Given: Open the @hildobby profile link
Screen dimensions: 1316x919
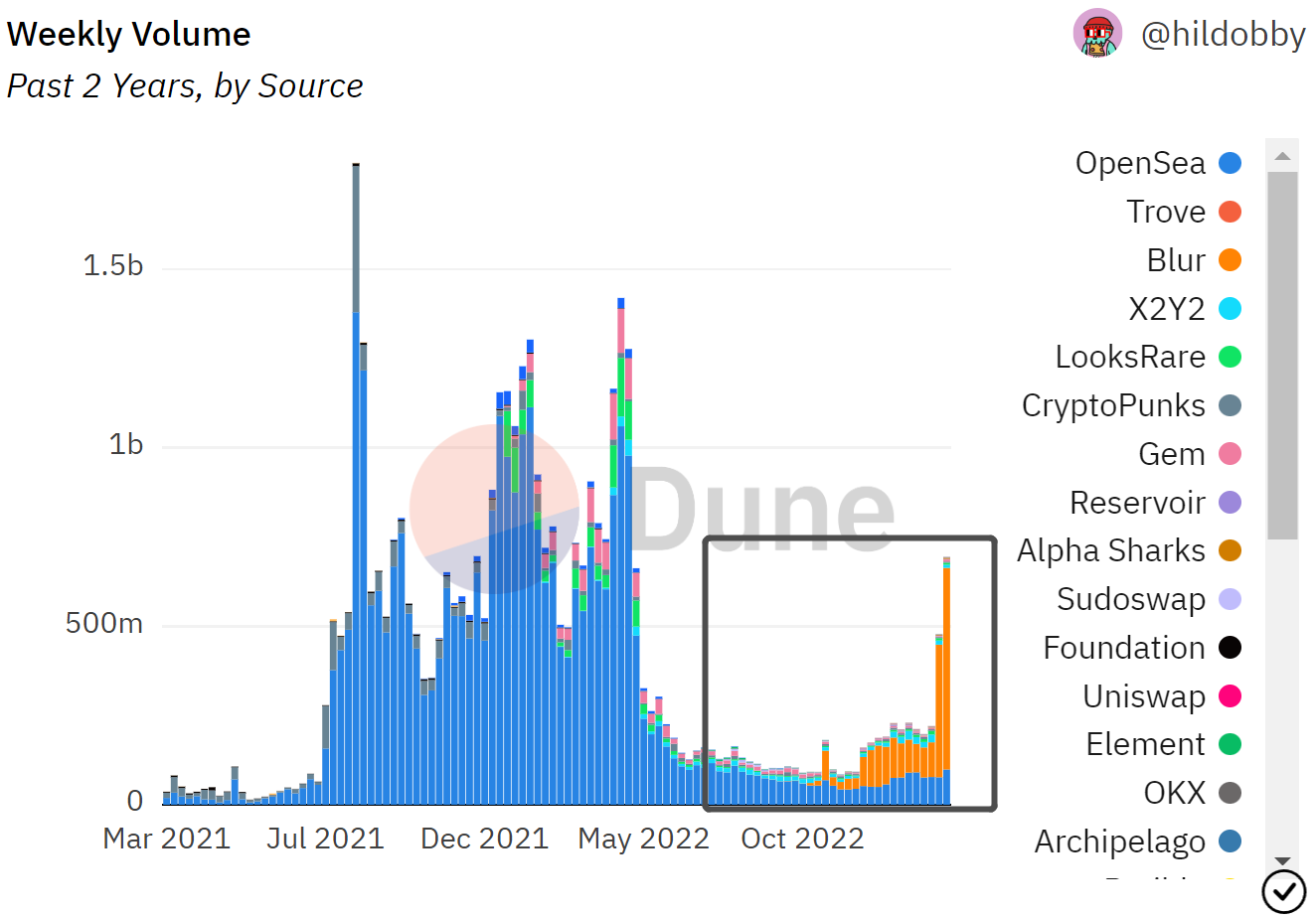Looking at the screenshot, I should [1223, 35].
